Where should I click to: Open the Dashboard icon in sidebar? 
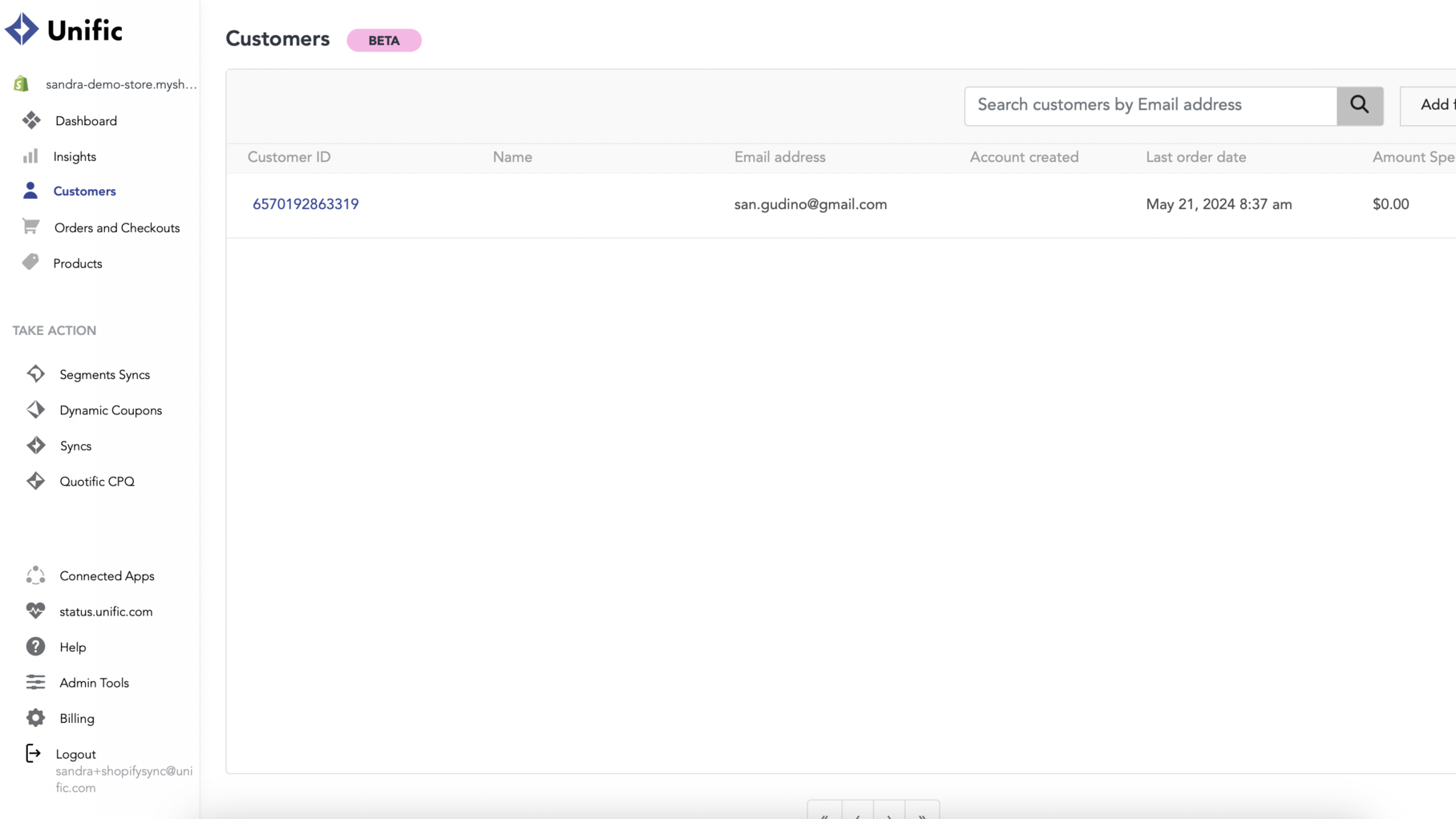pyautogui.click(x=31, y=121)
